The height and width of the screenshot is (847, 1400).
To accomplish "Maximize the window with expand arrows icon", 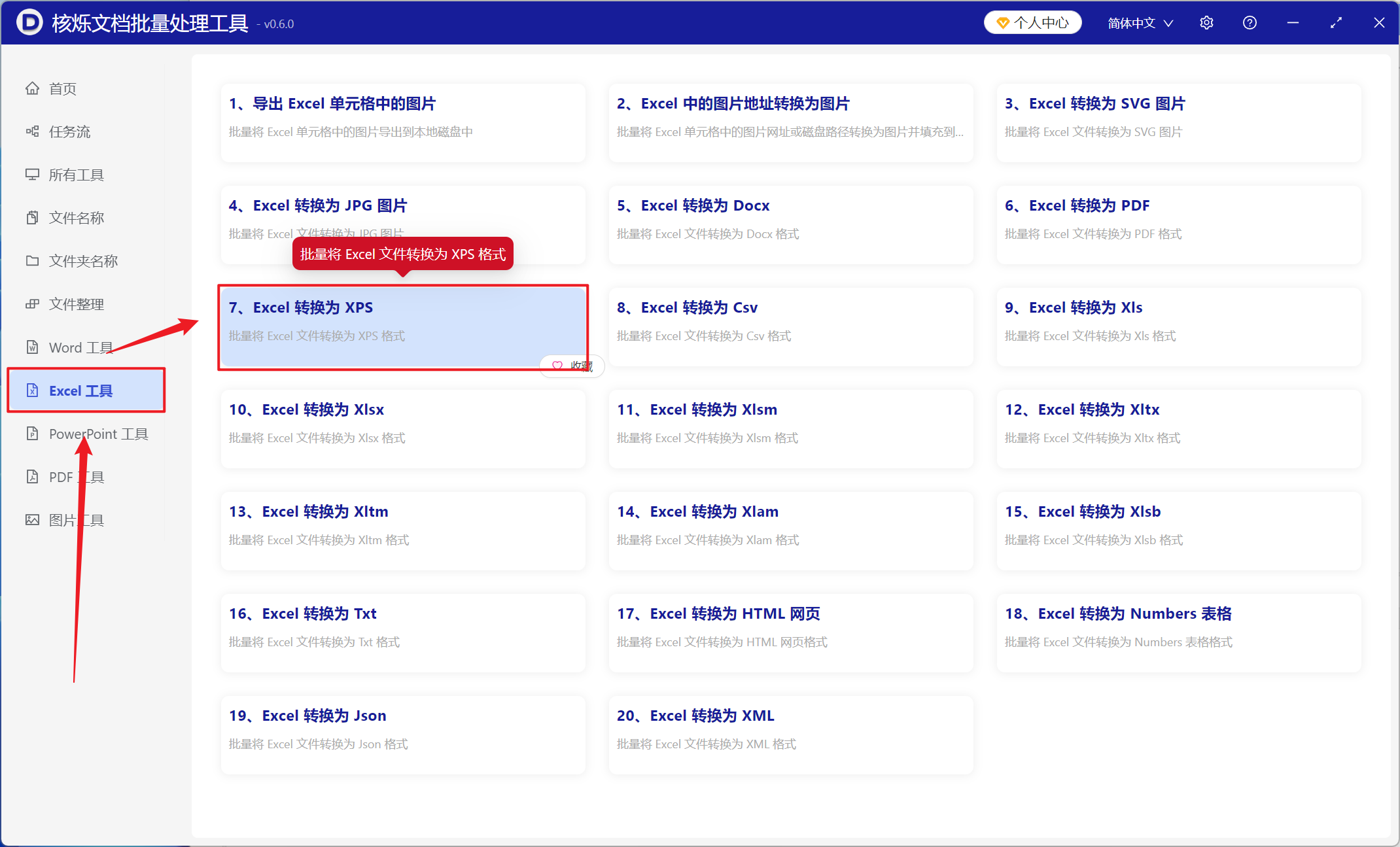I will (1336, 23).
